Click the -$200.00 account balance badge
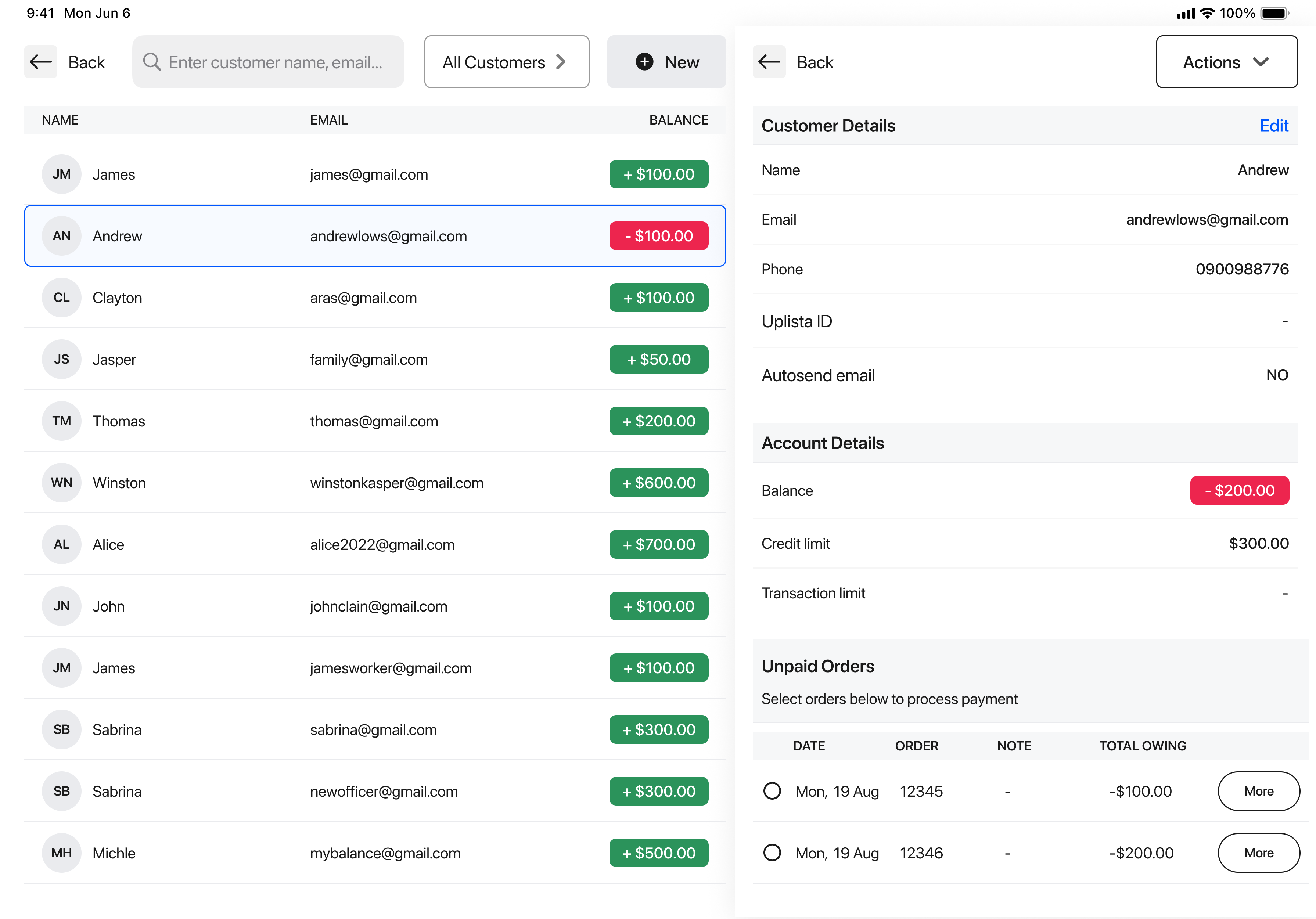 click(1239, 490)
